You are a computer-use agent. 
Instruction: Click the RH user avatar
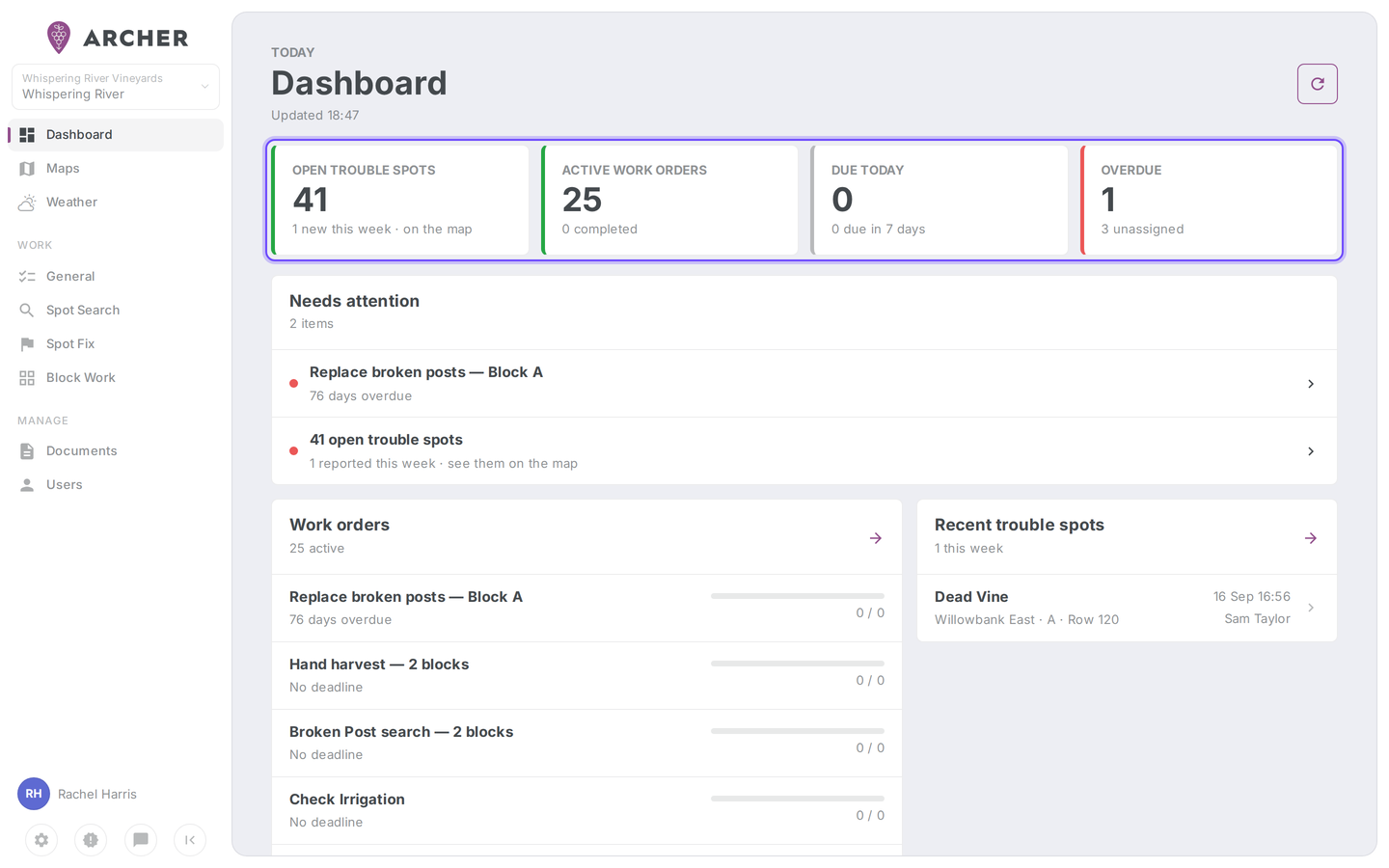[x=34, y=794]
